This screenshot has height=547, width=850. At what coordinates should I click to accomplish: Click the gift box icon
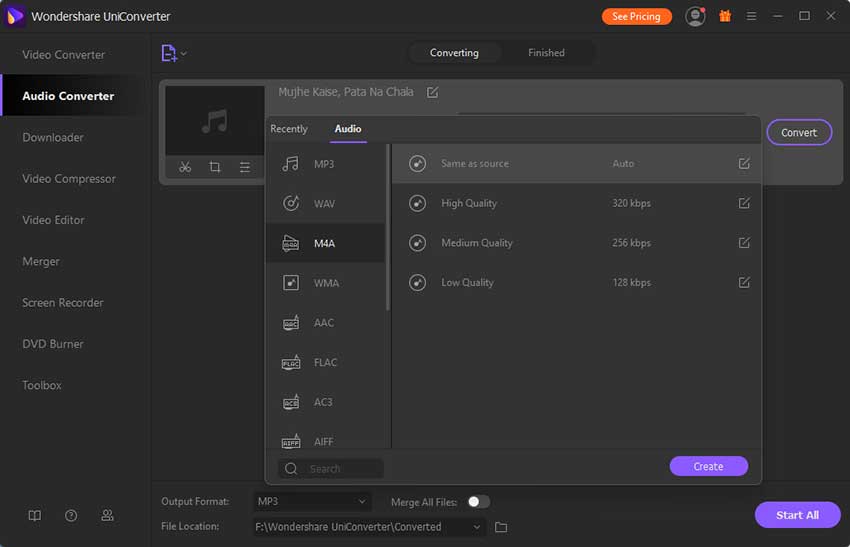725,16
